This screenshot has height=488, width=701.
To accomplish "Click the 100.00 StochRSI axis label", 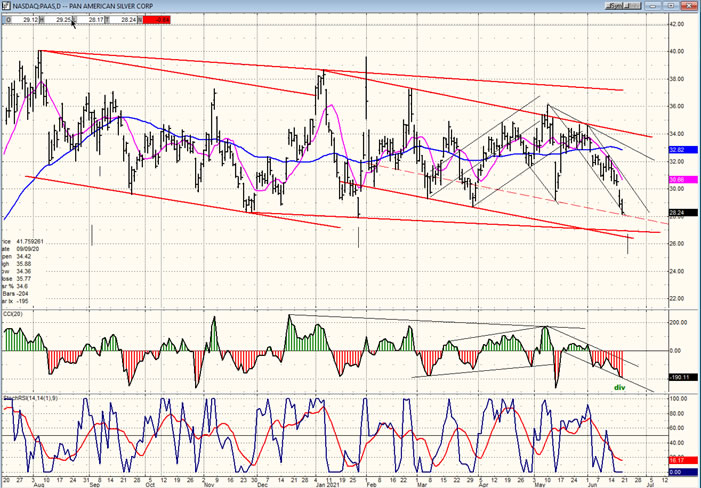I will click(678, 398).
